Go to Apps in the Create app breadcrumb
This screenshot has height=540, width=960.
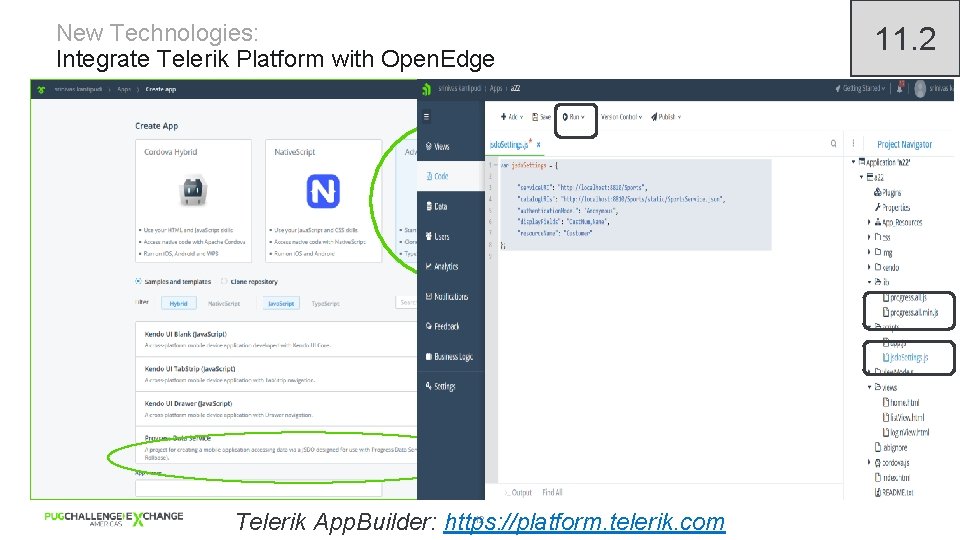click(124, 89)
